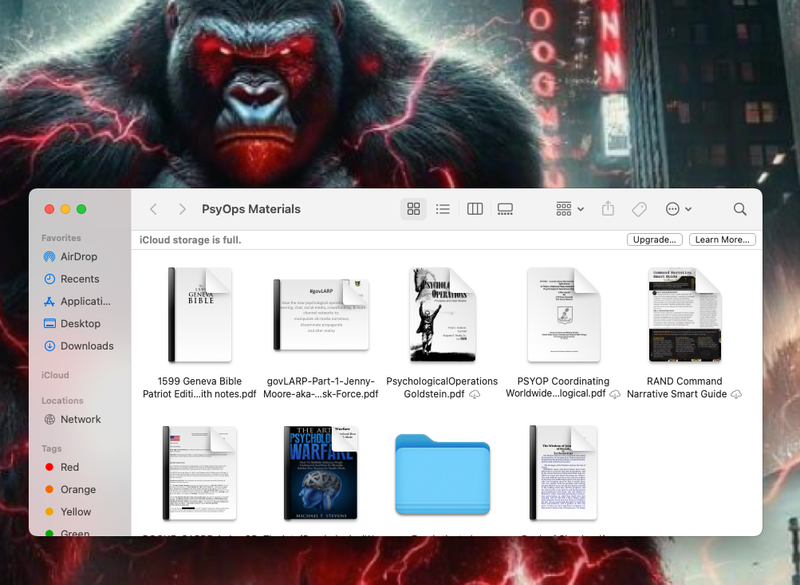Open the Group By dropdown

570,209
